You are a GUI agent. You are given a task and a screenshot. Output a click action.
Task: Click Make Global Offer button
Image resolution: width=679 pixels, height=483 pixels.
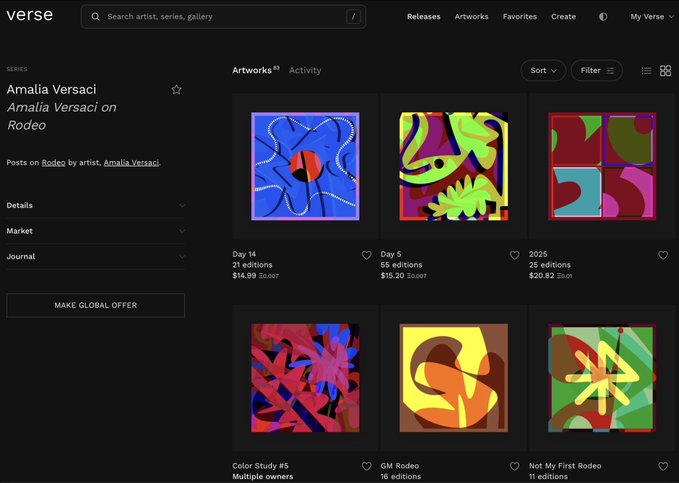click(96, 305)
